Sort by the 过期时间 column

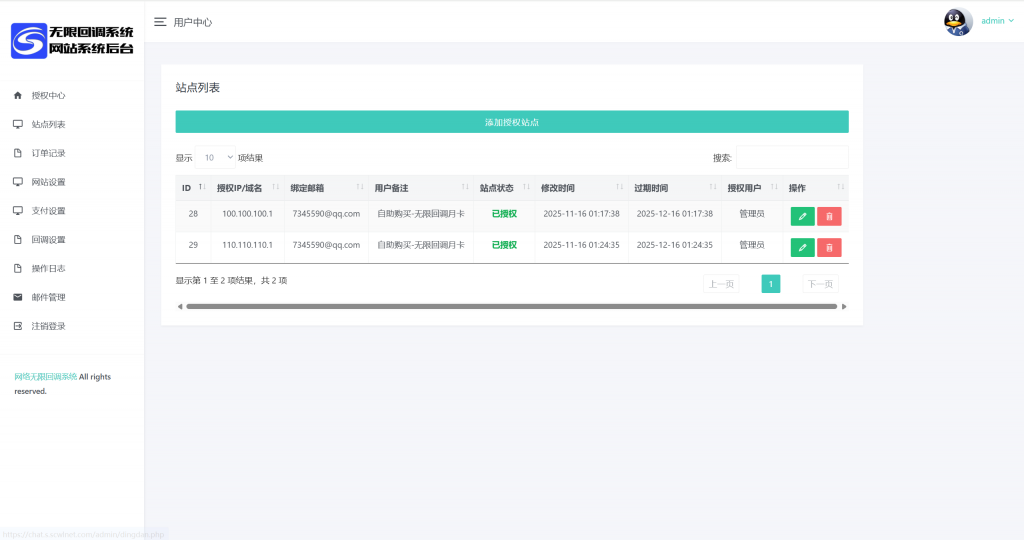pyautogui.click(x=675, y=188)
